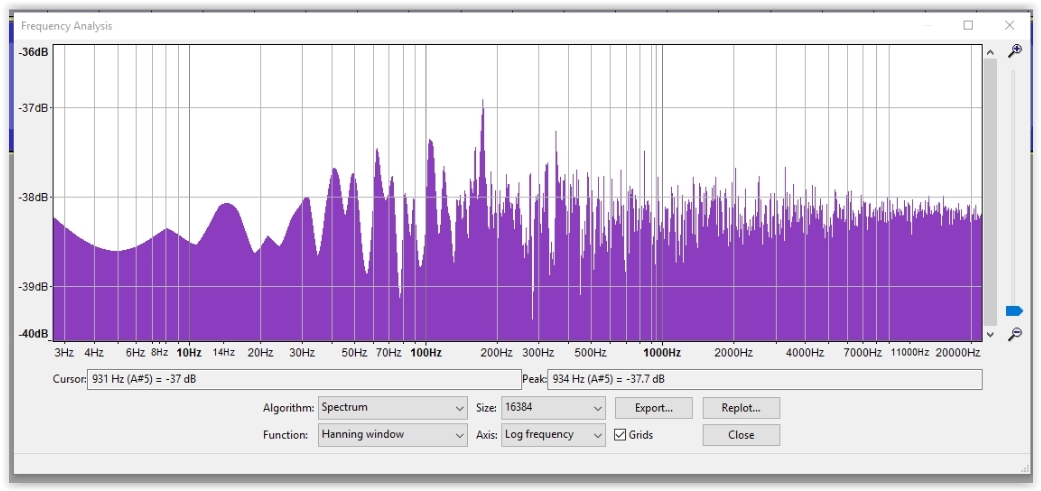Click the 3Hz axis label
Viewport: 1041px width, 491px height.
pos(64,353)
